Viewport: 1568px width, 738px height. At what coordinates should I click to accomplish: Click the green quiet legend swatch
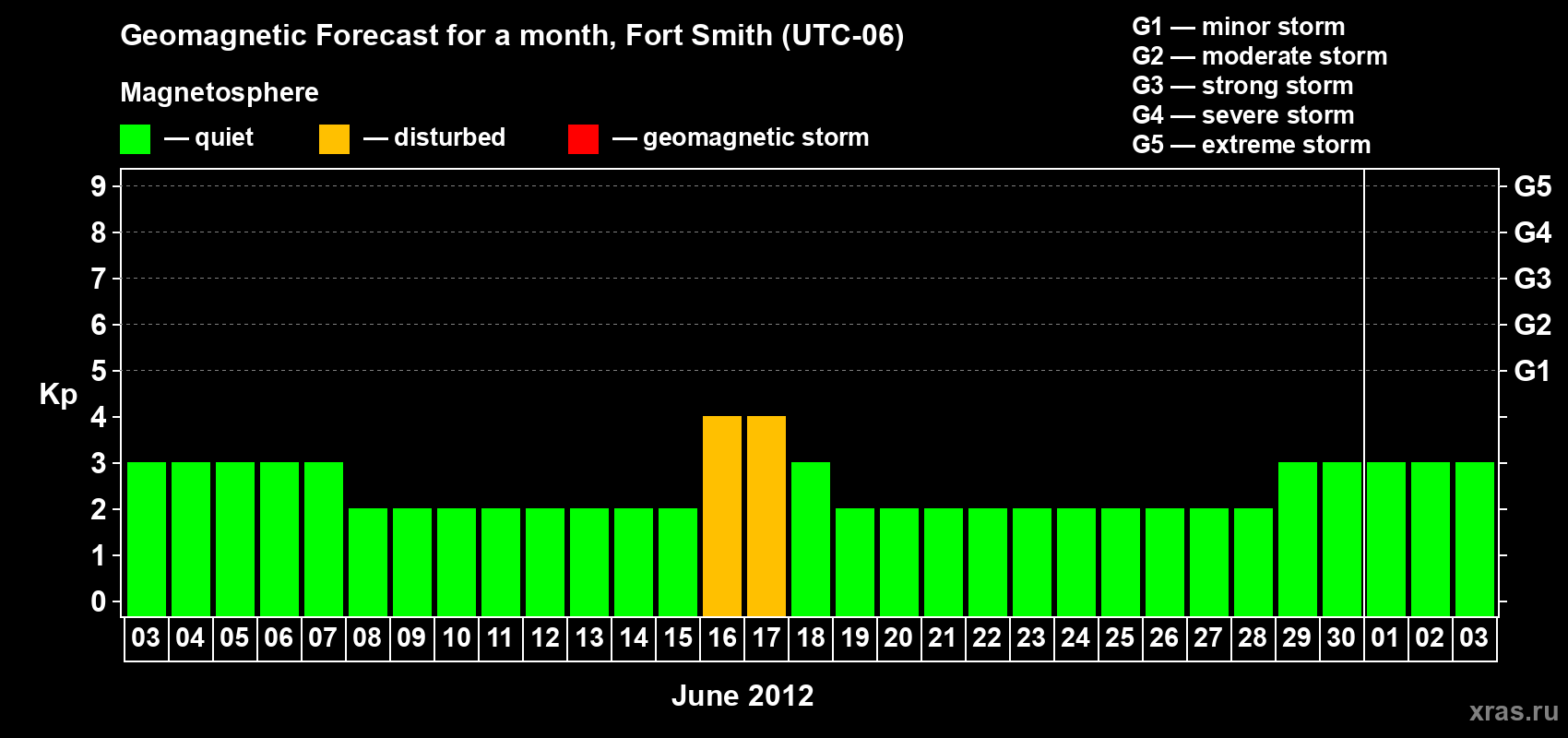tap(135, 139)
